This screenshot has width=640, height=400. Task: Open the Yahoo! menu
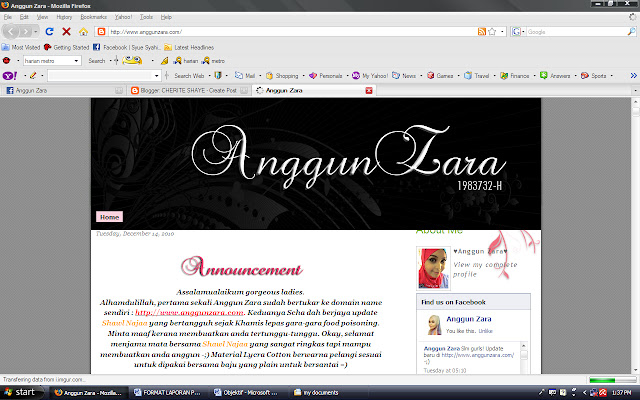(x=123, y=17)
